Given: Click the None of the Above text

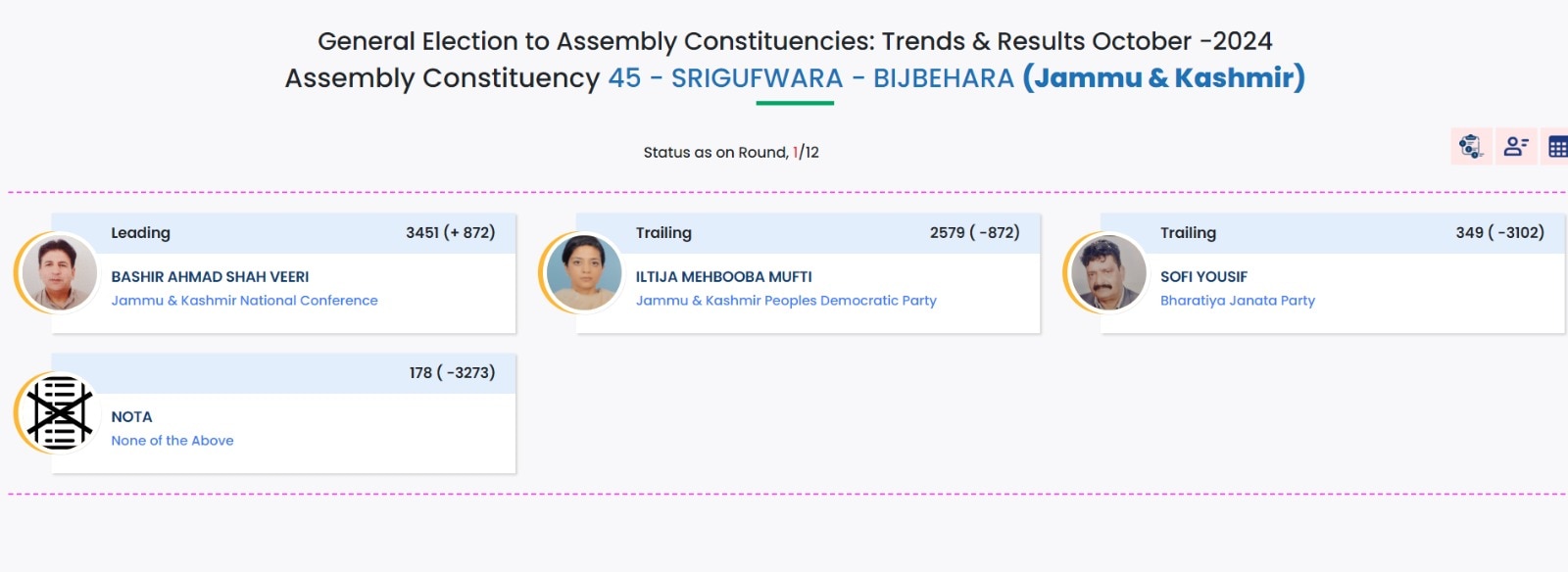Looking at the screenshot, I should [172, 441].
